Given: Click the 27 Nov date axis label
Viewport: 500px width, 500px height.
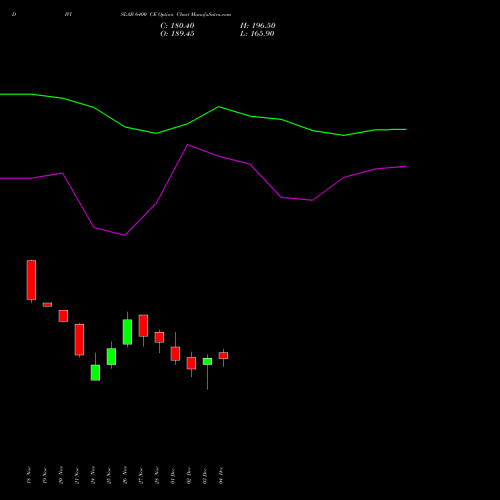Looking at the screenshot, I should (141, 475).
